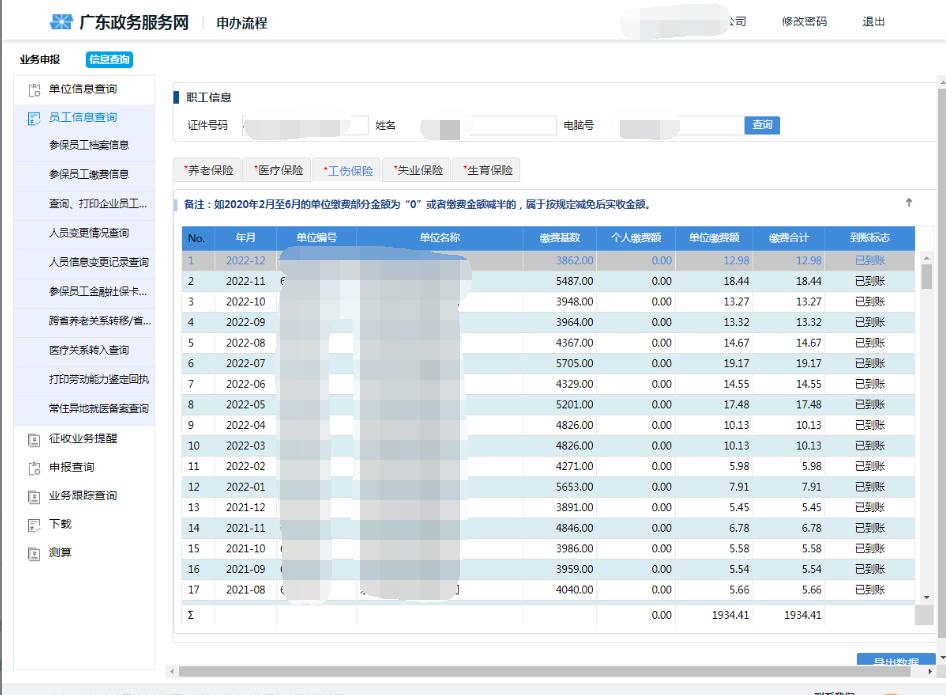
Task: Open the 单位信息查询 sidebar icon
Action: [34, 90]
